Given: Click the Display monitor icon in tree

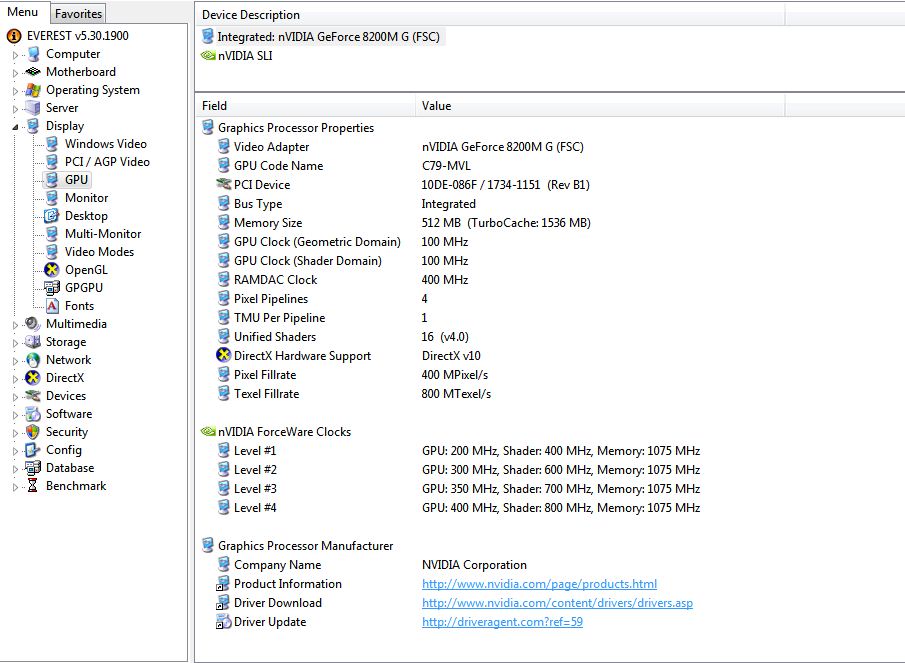Looking at the screenshot, I should [33, 126].
